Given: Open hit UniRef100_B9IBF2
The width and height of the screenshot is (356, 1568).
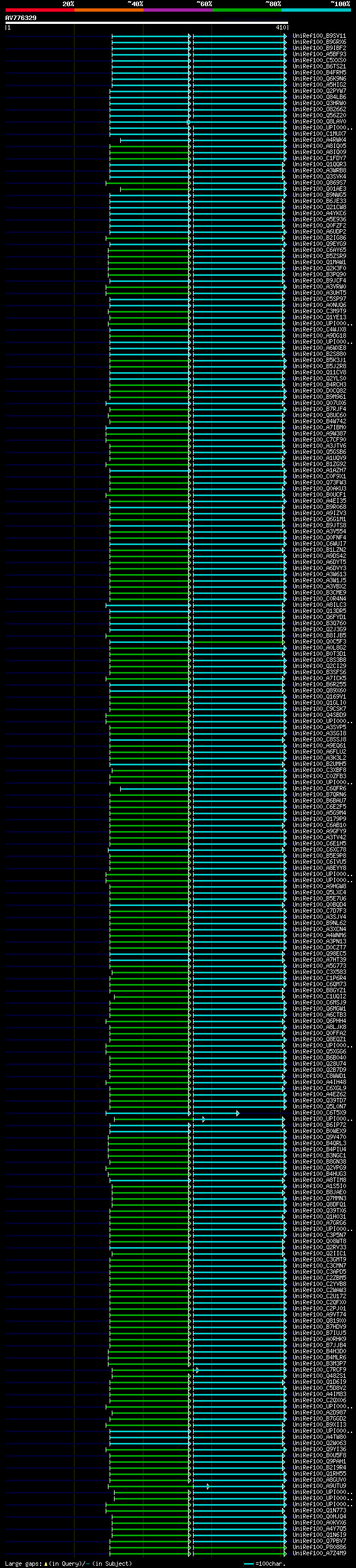Looking at the screenshot, I should pyautogui.click(x=319, y=48).
